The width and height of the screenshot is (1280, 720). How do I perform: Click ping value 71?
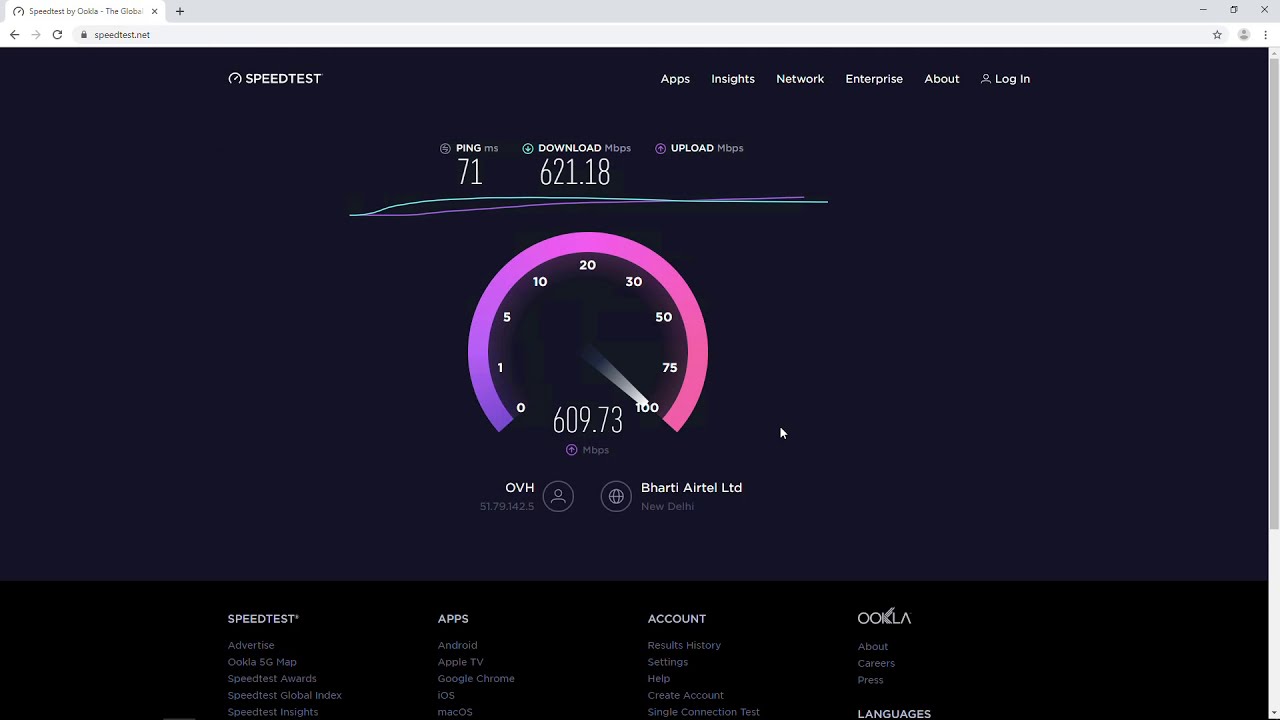[x=470, y=172]
